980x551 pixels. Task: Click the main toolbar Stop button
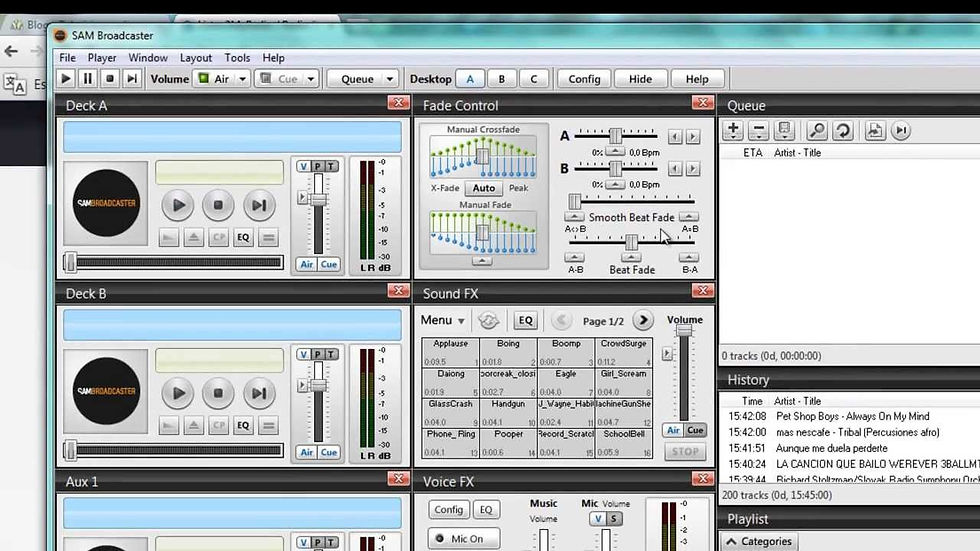point(110,79)
